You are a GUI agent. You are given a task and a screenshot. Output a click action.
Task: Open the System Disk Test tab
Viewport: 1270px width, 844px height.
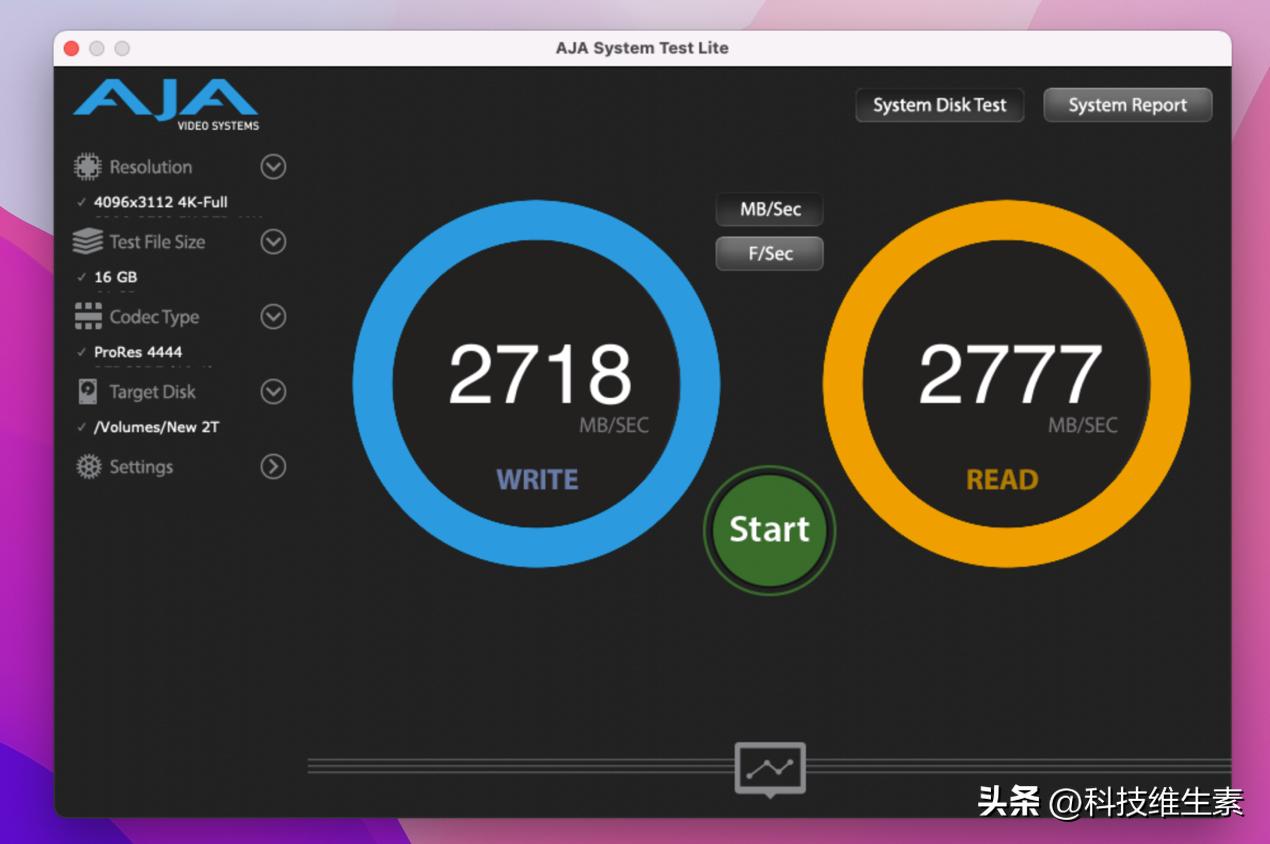coord(939,104)
